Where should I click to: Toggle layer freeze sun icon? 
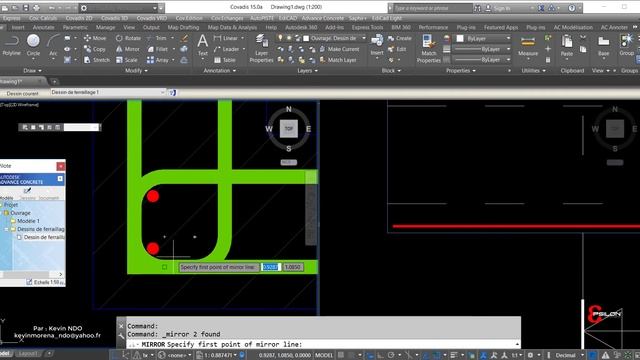tap(289, 38)
